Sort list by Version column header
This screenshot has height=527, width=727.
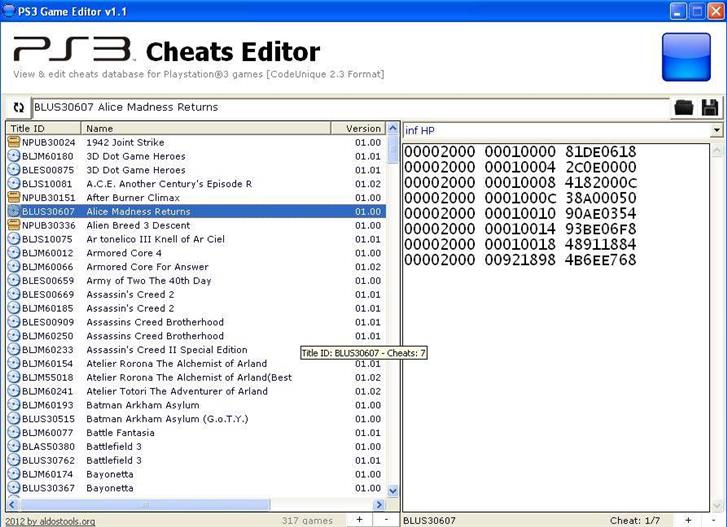[x=358, y=128]
